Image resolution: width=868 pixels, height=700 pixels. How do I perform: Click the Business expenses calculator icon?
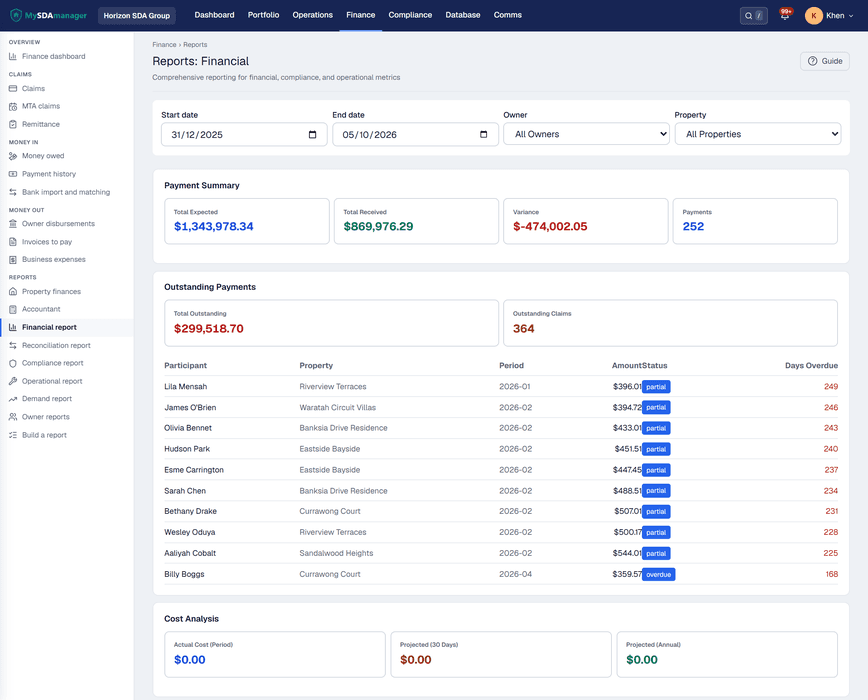pyautogui.click(x=13, y=260)
